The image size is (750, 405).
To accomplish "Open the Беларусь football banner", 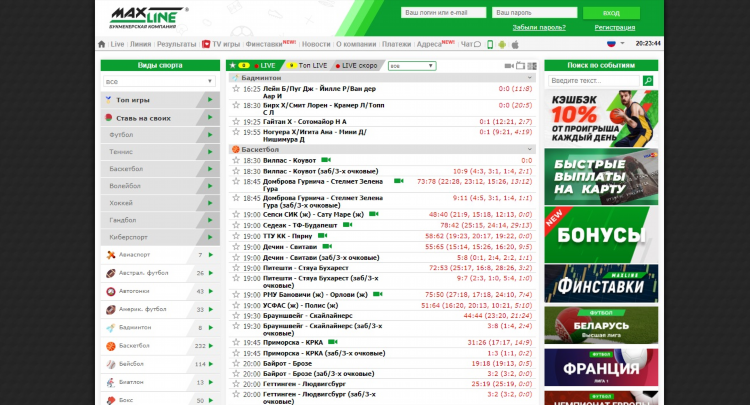I will click(x=601, y=325).
